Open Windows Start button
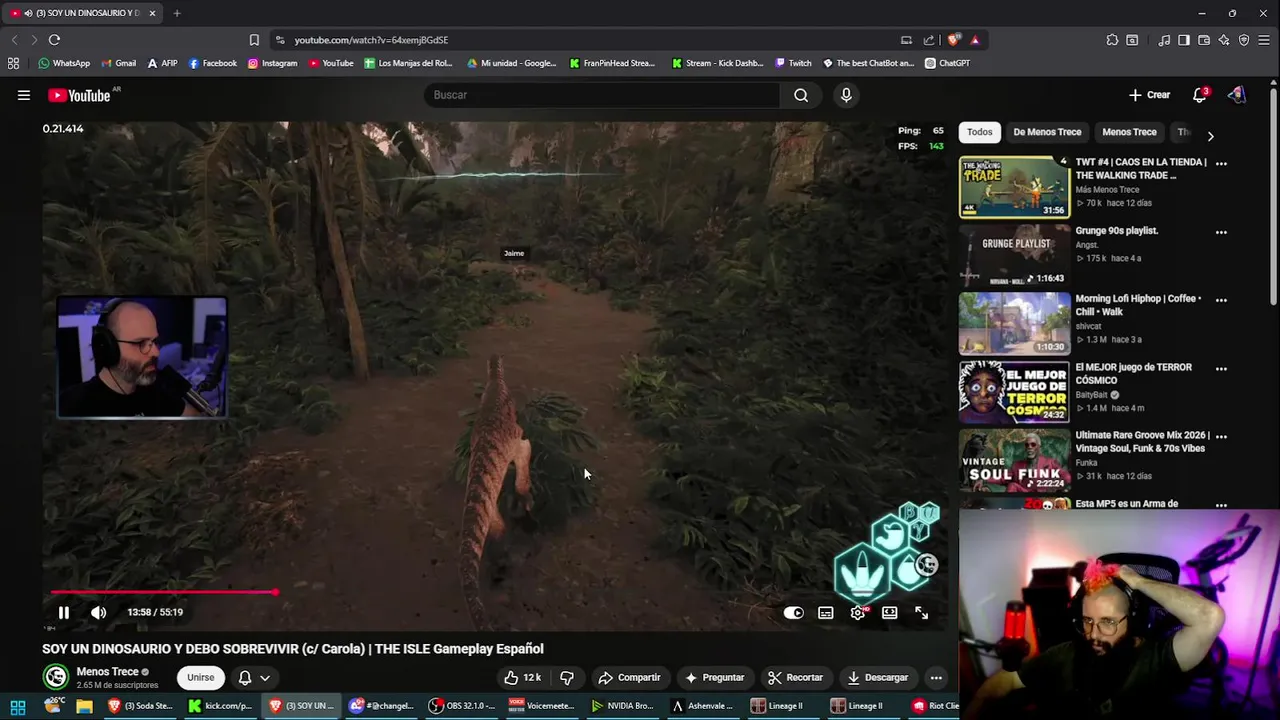This screenshot has height=720, width=1280. pos(17,706)
